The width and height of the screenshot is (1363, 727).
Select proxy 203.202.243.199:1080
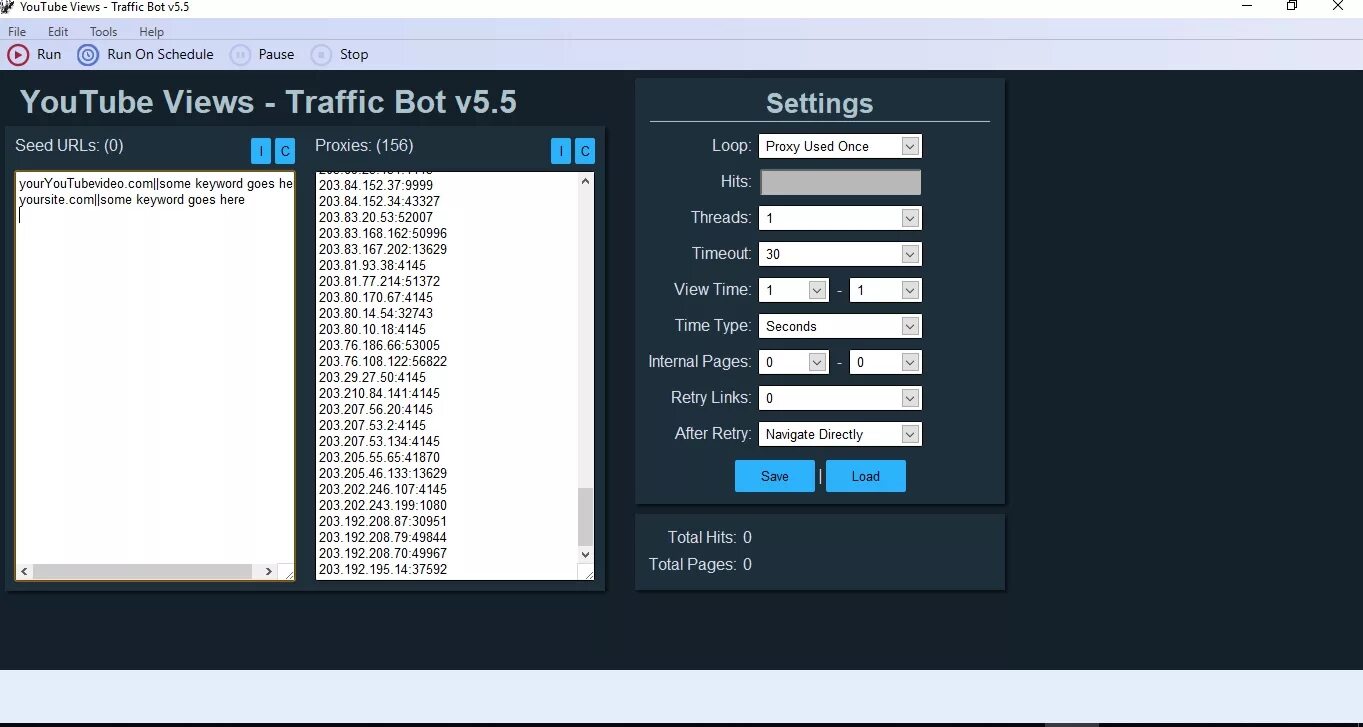(x=383, y=505)
